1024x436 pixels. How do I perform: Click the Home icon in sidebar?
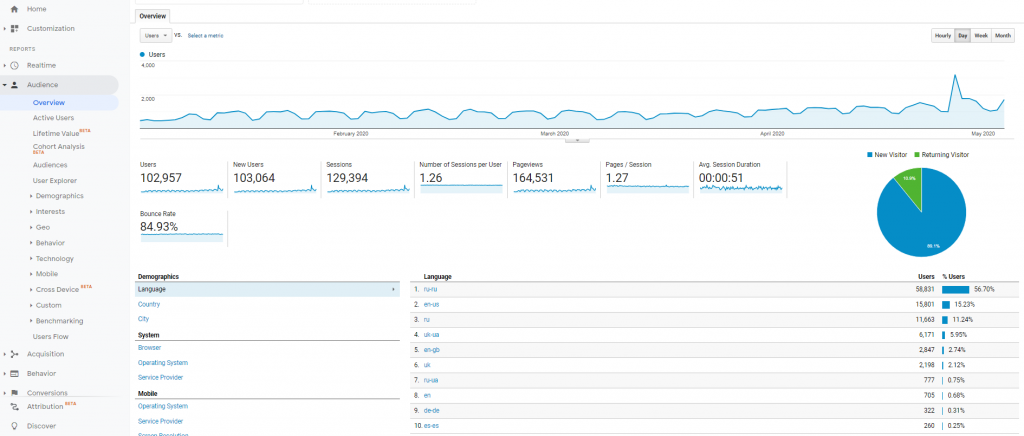[14, 9]
